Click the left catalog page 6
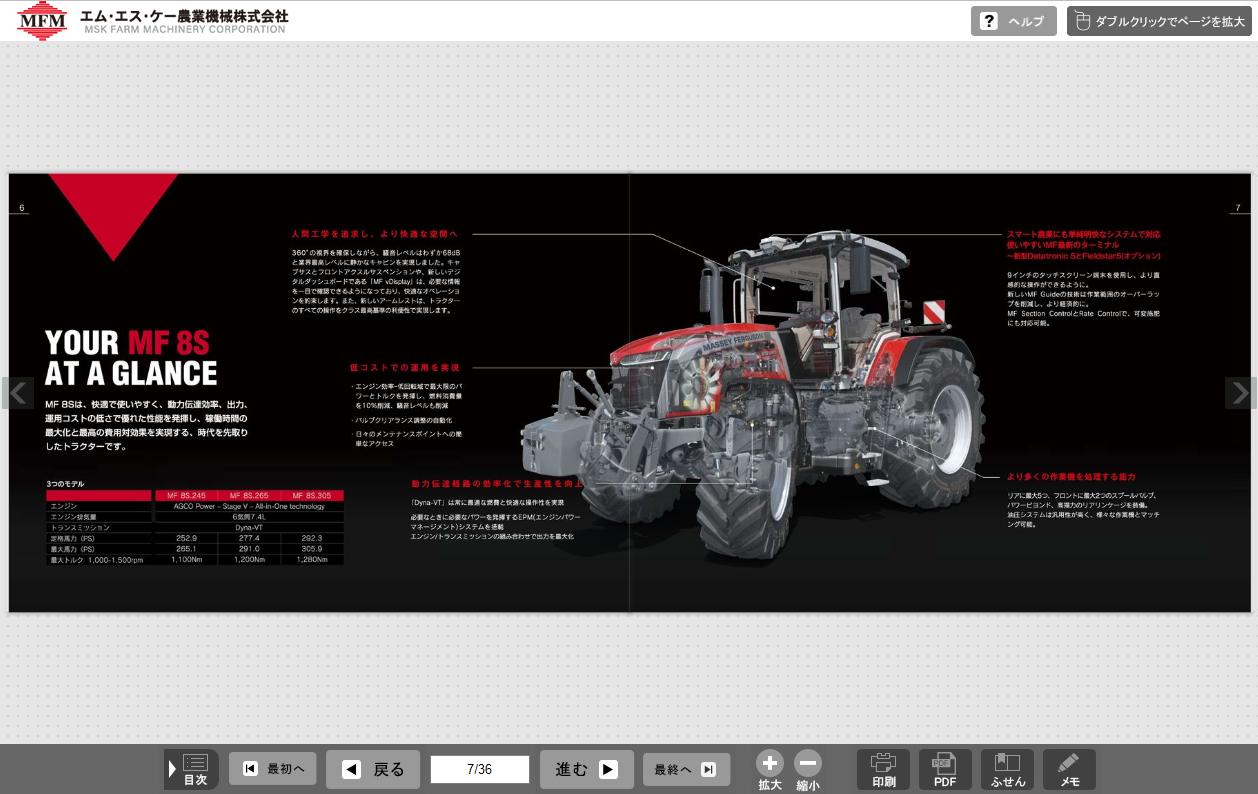Screen dimensions: 1258x794 (319, 393)
